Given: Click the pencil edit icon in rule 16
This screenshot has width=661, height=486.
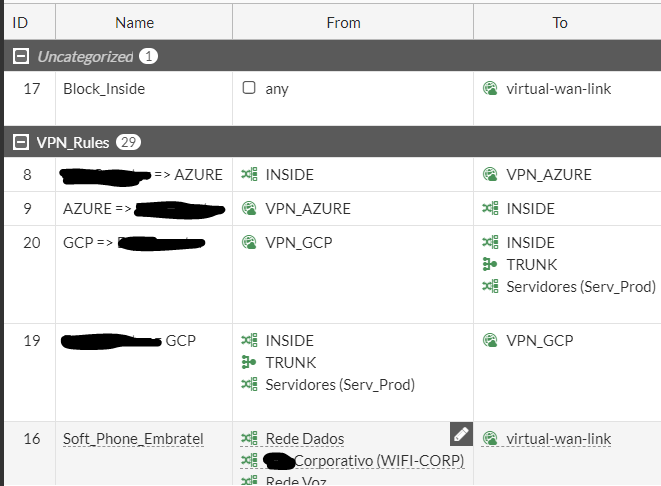Looking at the screenshot, I should (460, 433).
